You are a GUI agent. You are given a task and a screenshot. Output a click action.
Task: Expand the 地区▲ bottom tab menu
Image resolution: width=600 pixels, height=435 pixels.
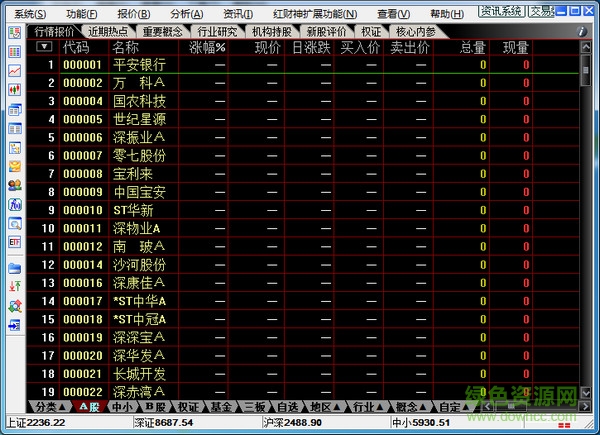(x=325, y=407)
